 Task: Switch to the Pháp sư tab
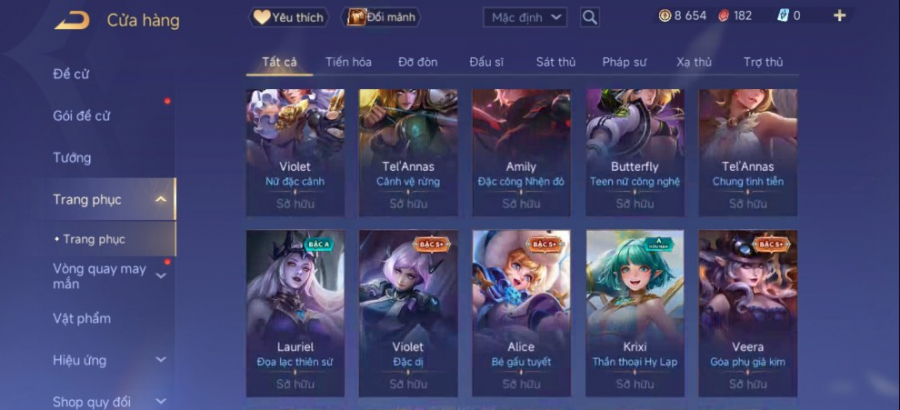624,62
